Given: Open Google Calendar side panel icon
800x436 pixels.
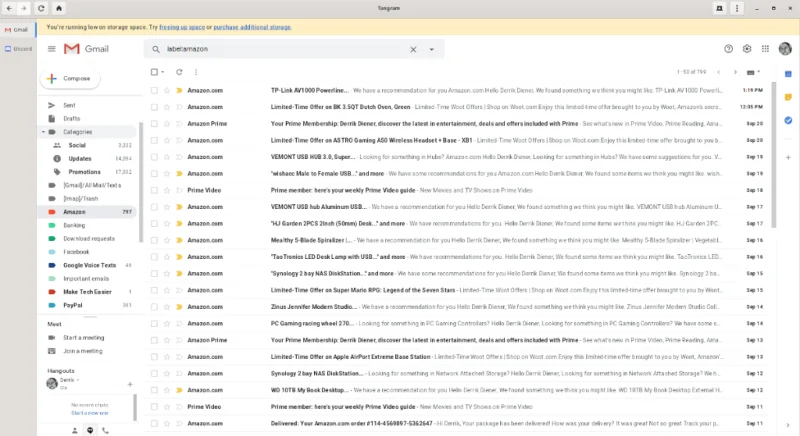Looking at the screenshot, I should pos(788,74).
